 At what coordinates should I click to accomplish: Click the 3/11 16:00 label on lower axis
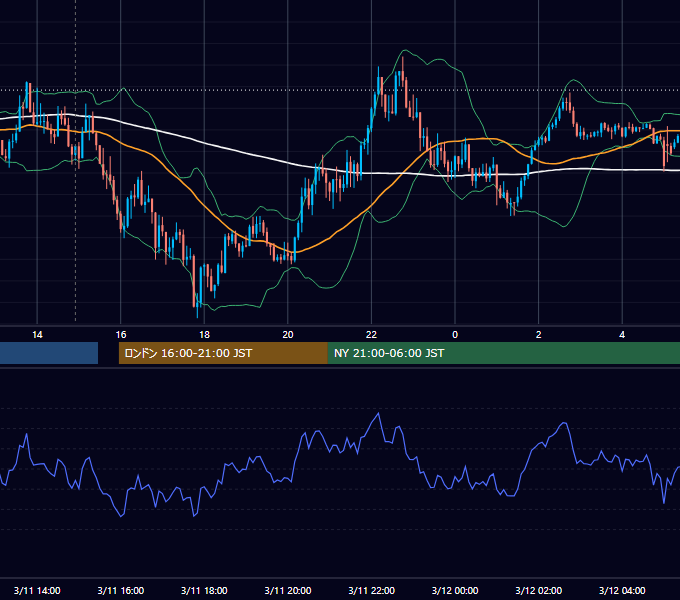tap(121, 590)
